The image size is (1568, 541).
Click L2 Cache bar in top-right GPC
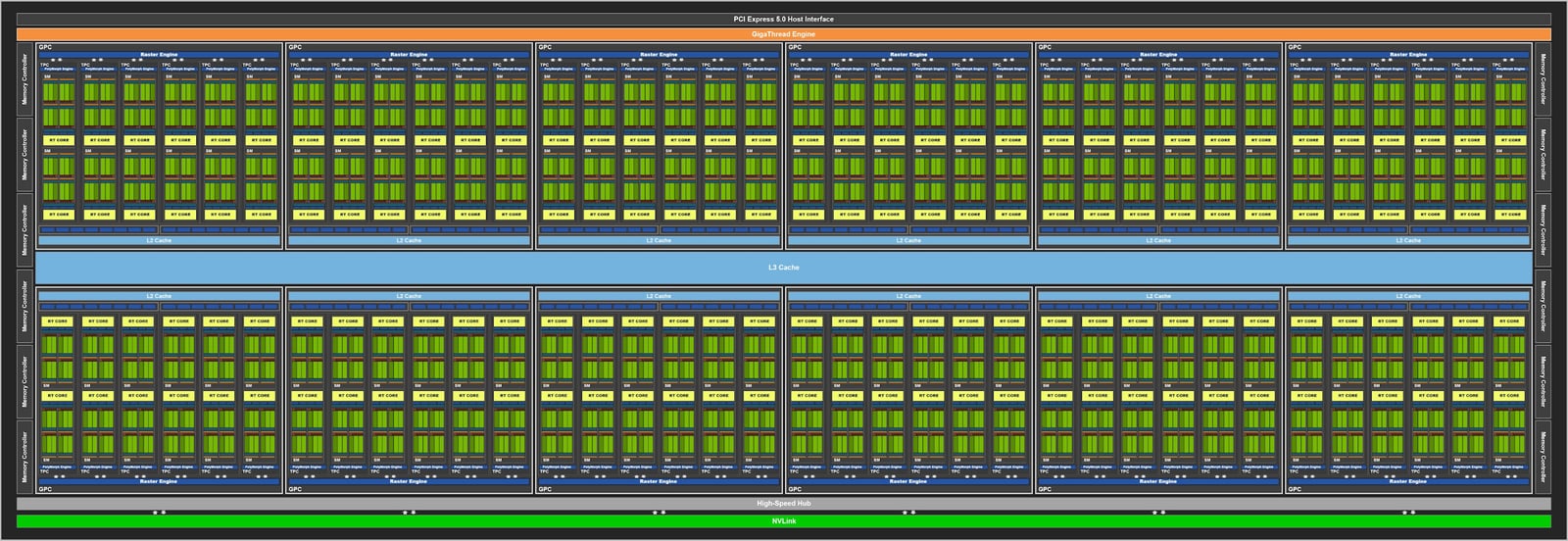coord(1408,240)
